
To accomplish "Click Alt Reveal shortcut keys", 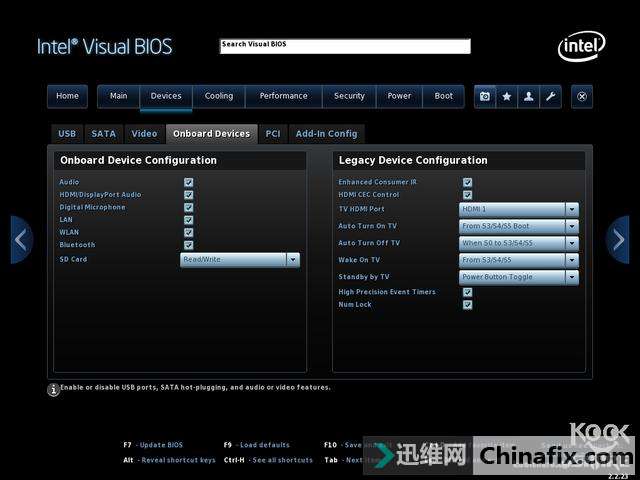I will [x=169, y=460].
